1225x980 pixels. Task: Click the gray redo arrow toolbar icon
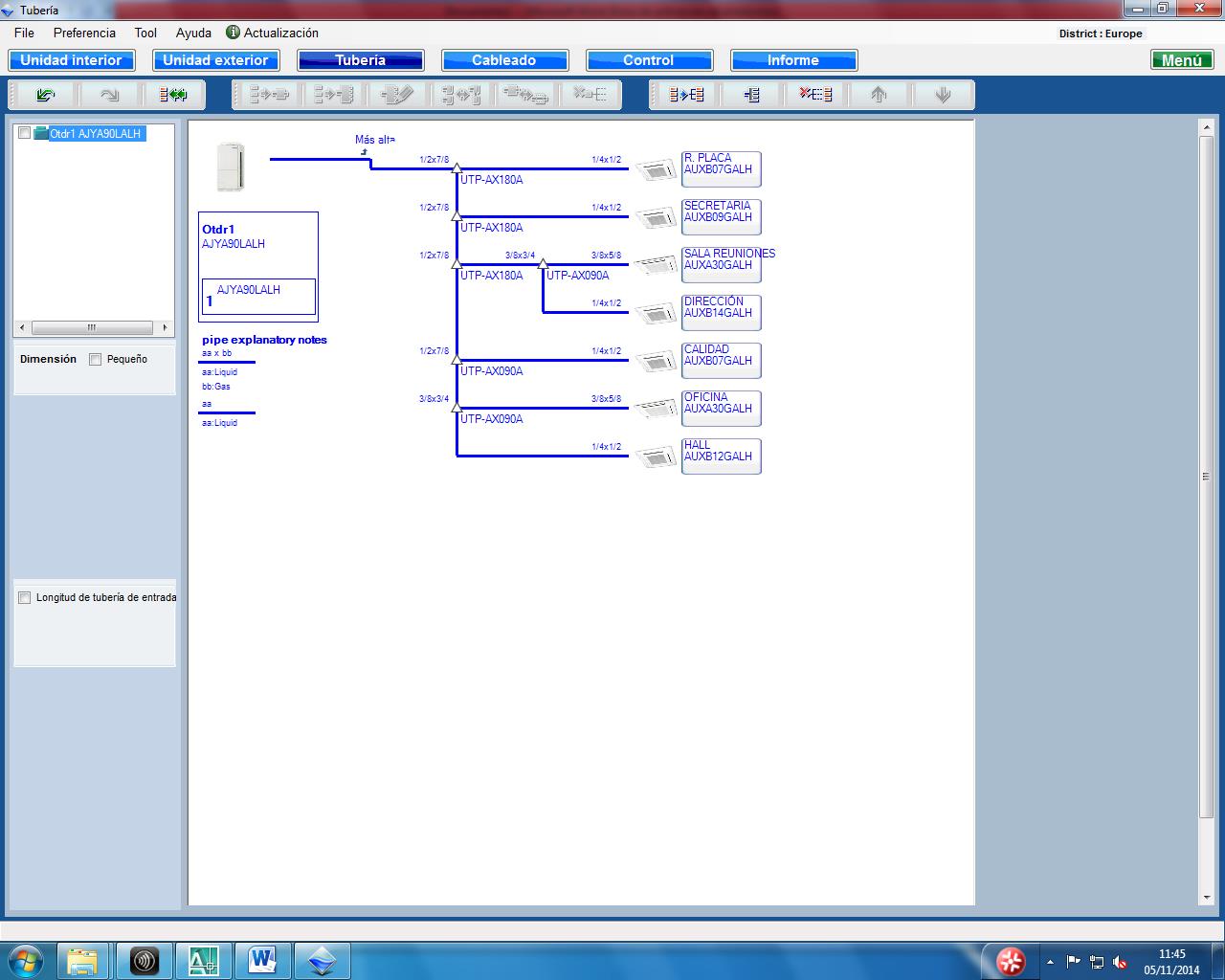point(109,95)
